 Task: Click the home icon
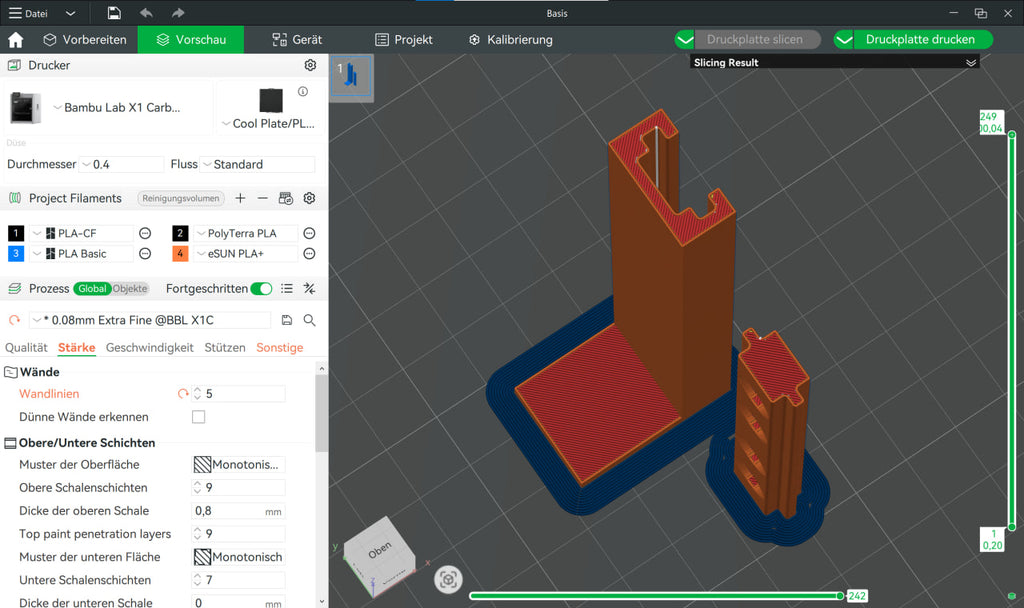pos(16,40)
